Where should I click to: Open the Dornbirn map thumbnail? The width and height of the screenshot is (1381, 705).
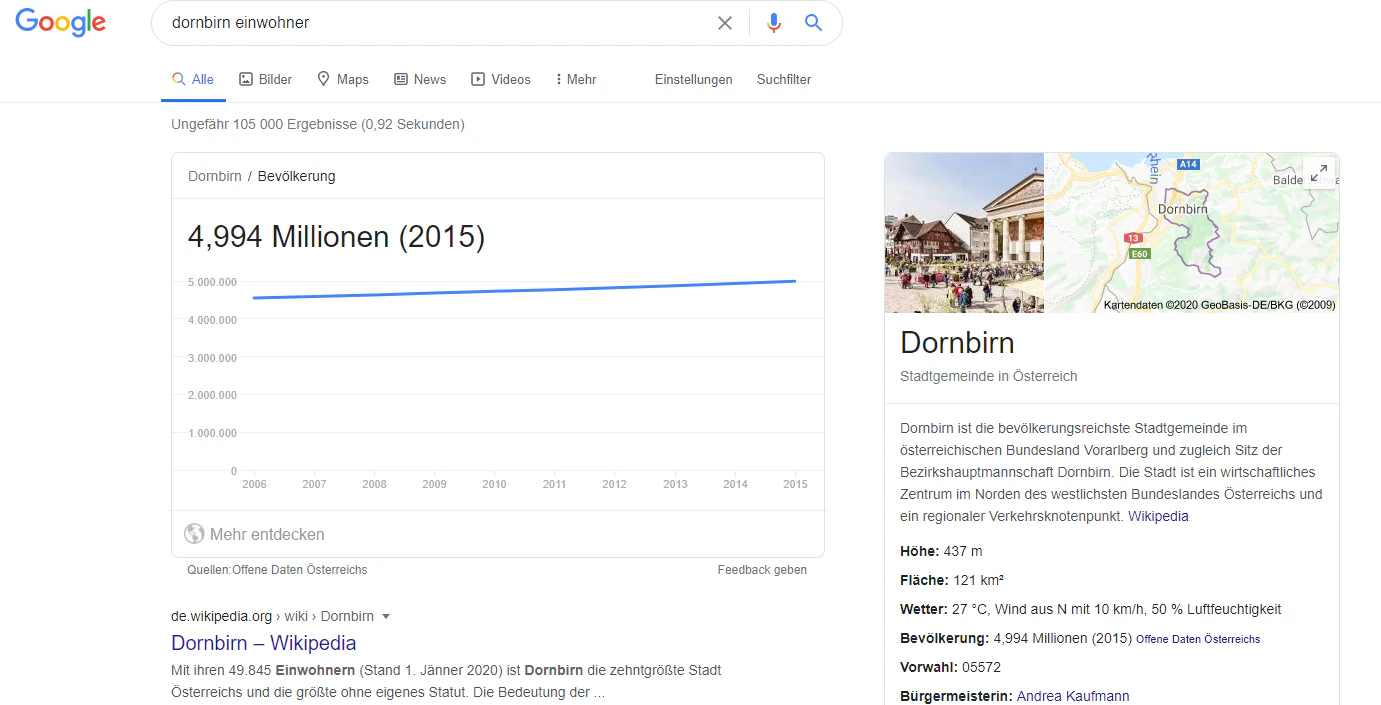point(1192,233)
